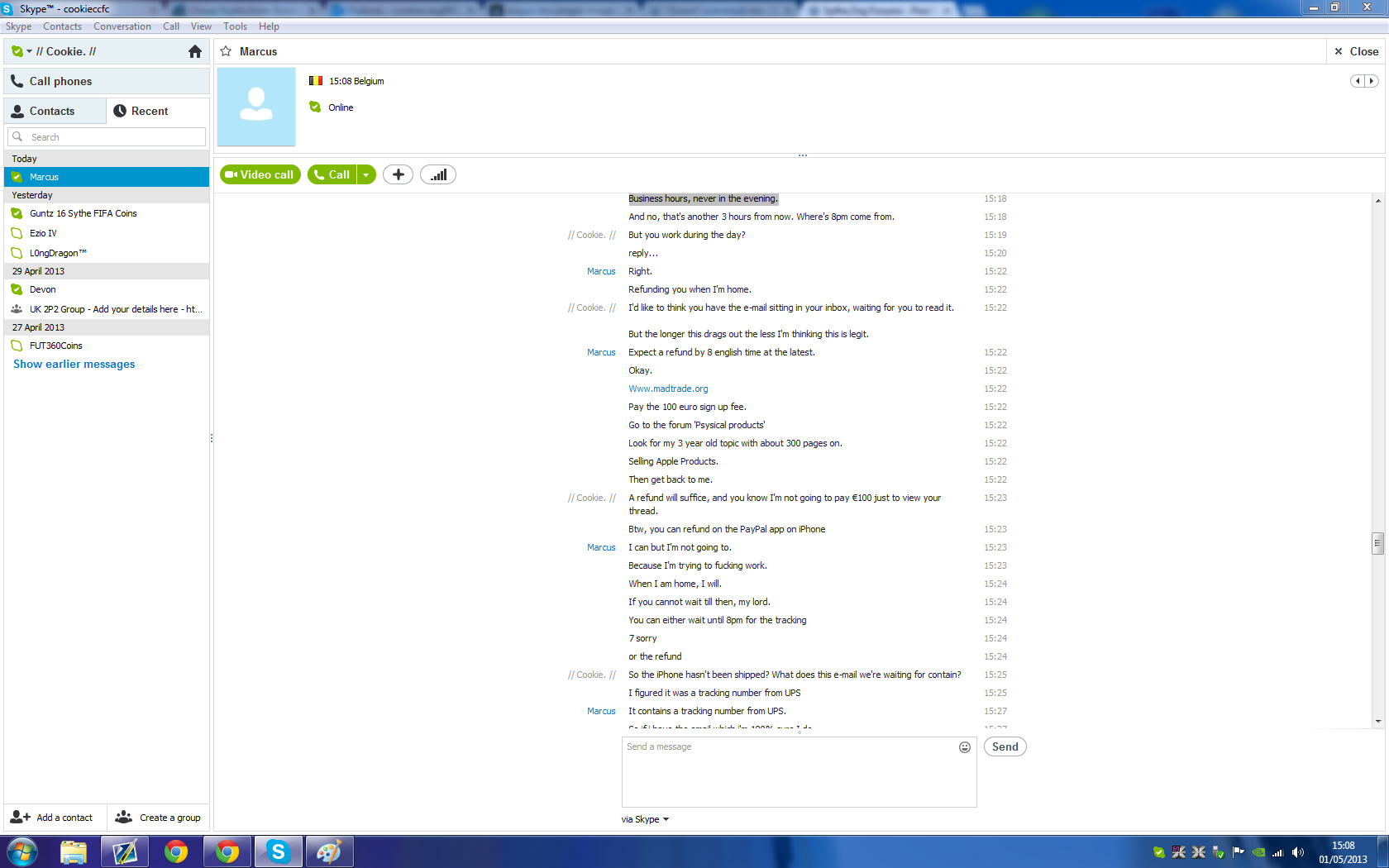Click the Call phones handset icon
The height and width of the screenshot is (868, 1389).
[x=17, y=81]
